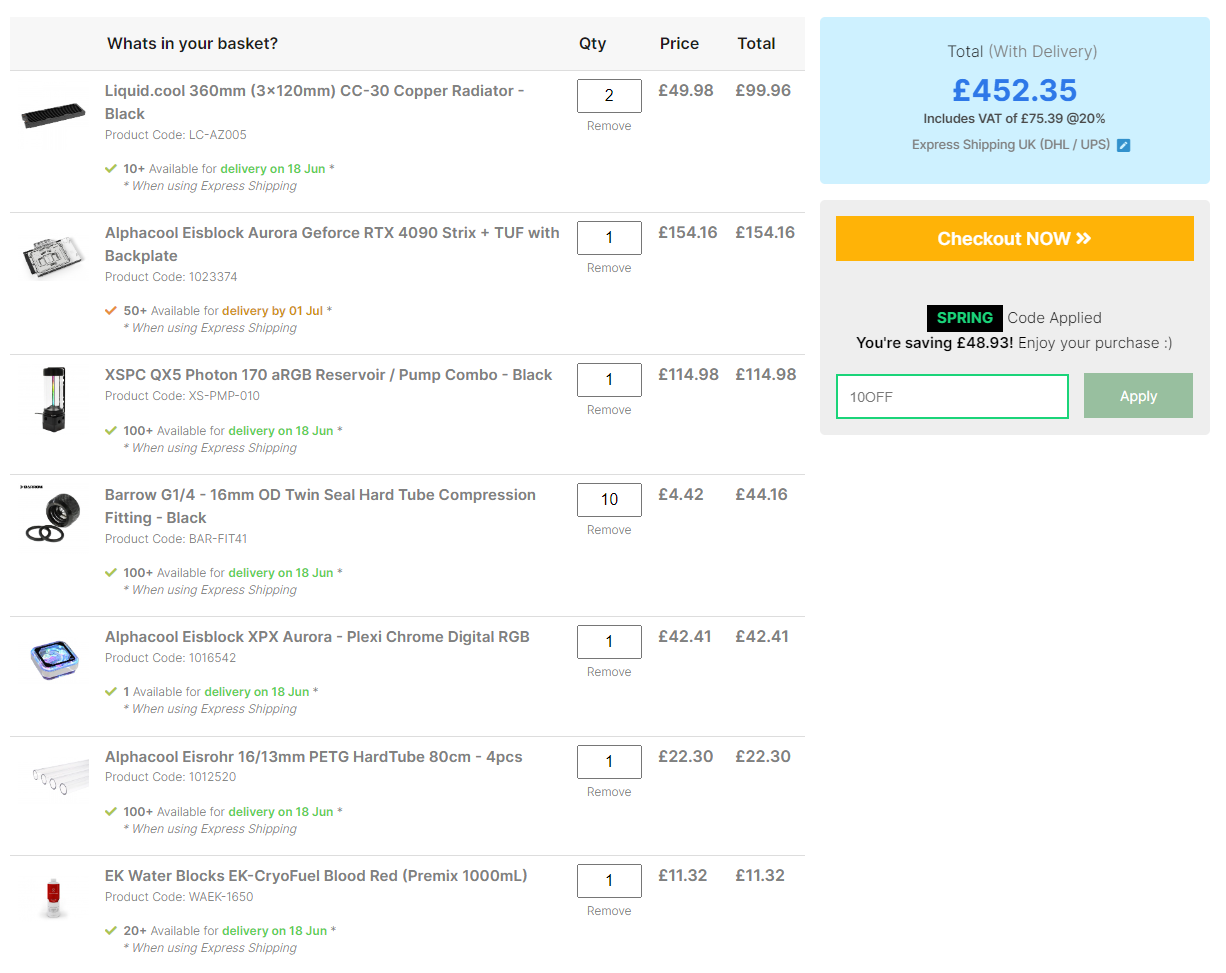
Task: Open the XSPC QX5 Photon 170 aRGB Reservoir link
Action: point(328,375)
